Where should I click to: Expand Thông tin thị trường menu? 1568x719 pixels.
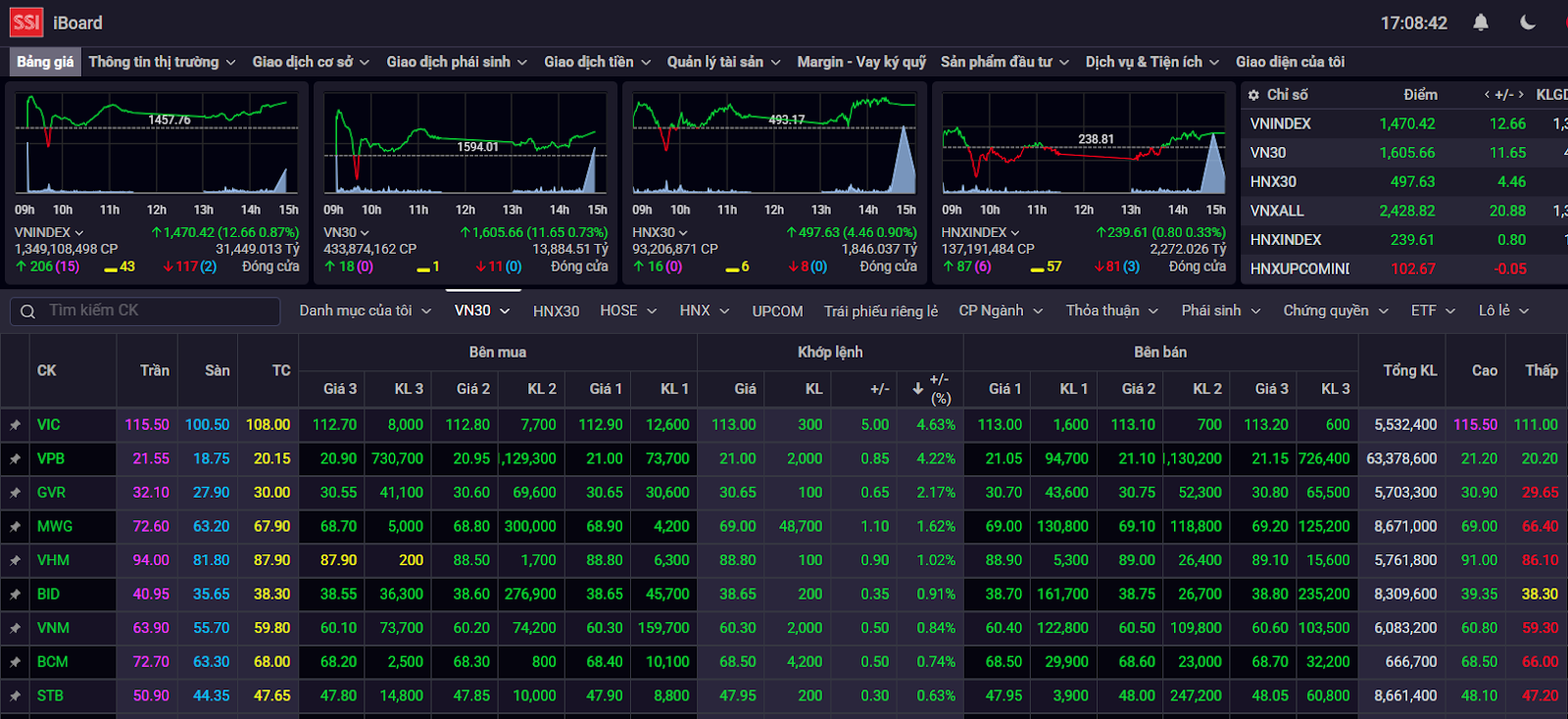click(162, 62)
